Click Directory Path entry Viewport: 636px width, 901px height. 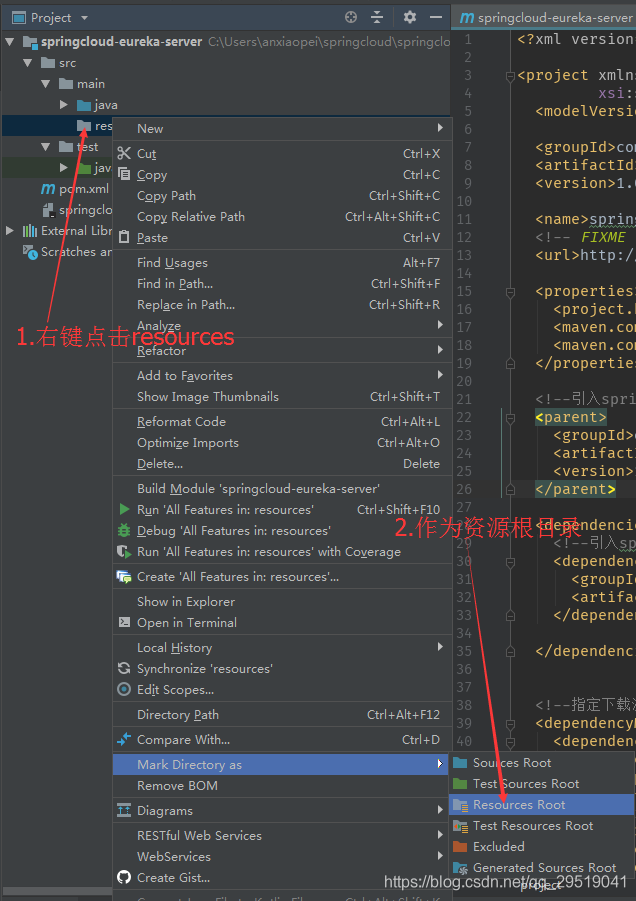click(x=283, y=715)
